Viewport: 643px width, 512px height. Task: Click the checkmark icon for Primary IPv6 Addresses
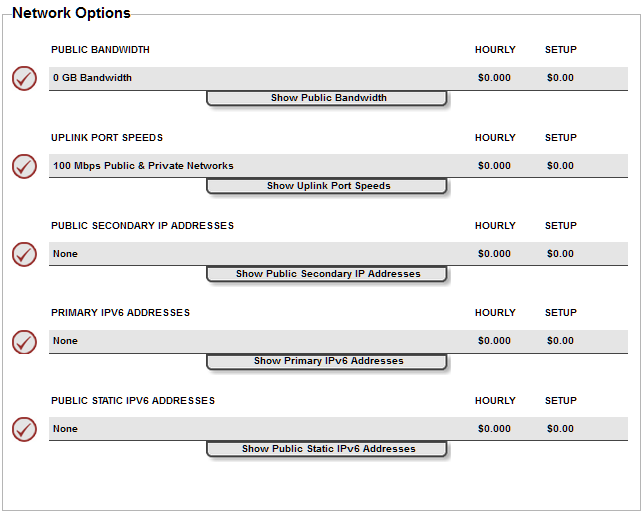coord(24,341)
